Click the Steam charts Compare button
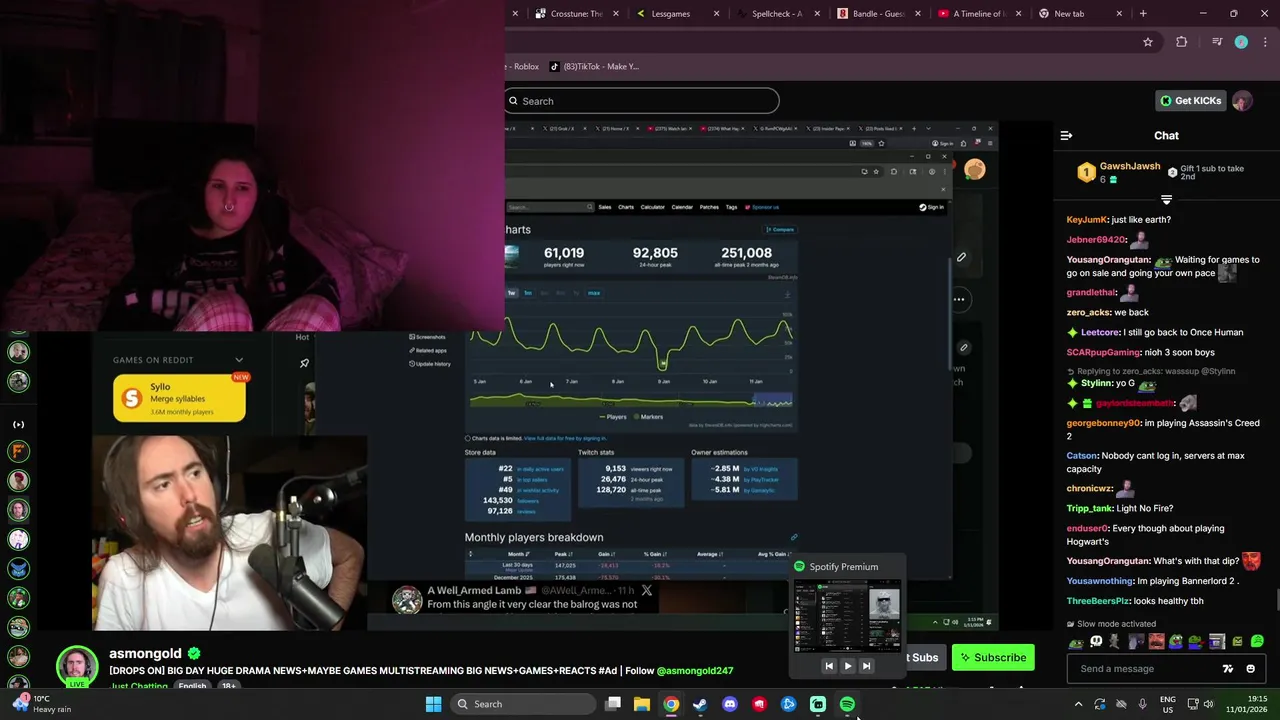 (782, 229)
